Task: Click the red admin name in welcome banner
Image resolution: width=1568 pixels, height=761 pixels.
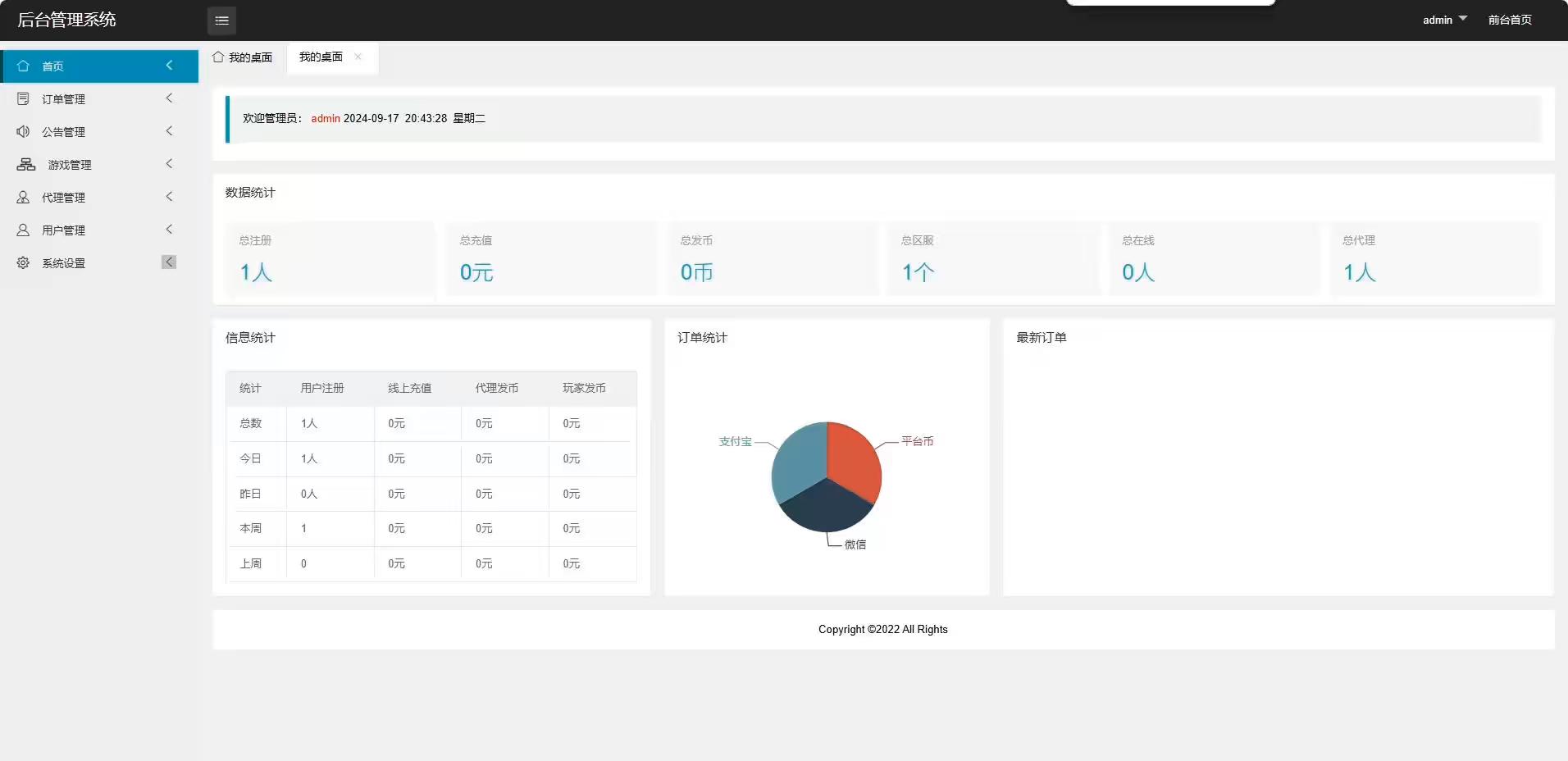Action: coord(326,119)
